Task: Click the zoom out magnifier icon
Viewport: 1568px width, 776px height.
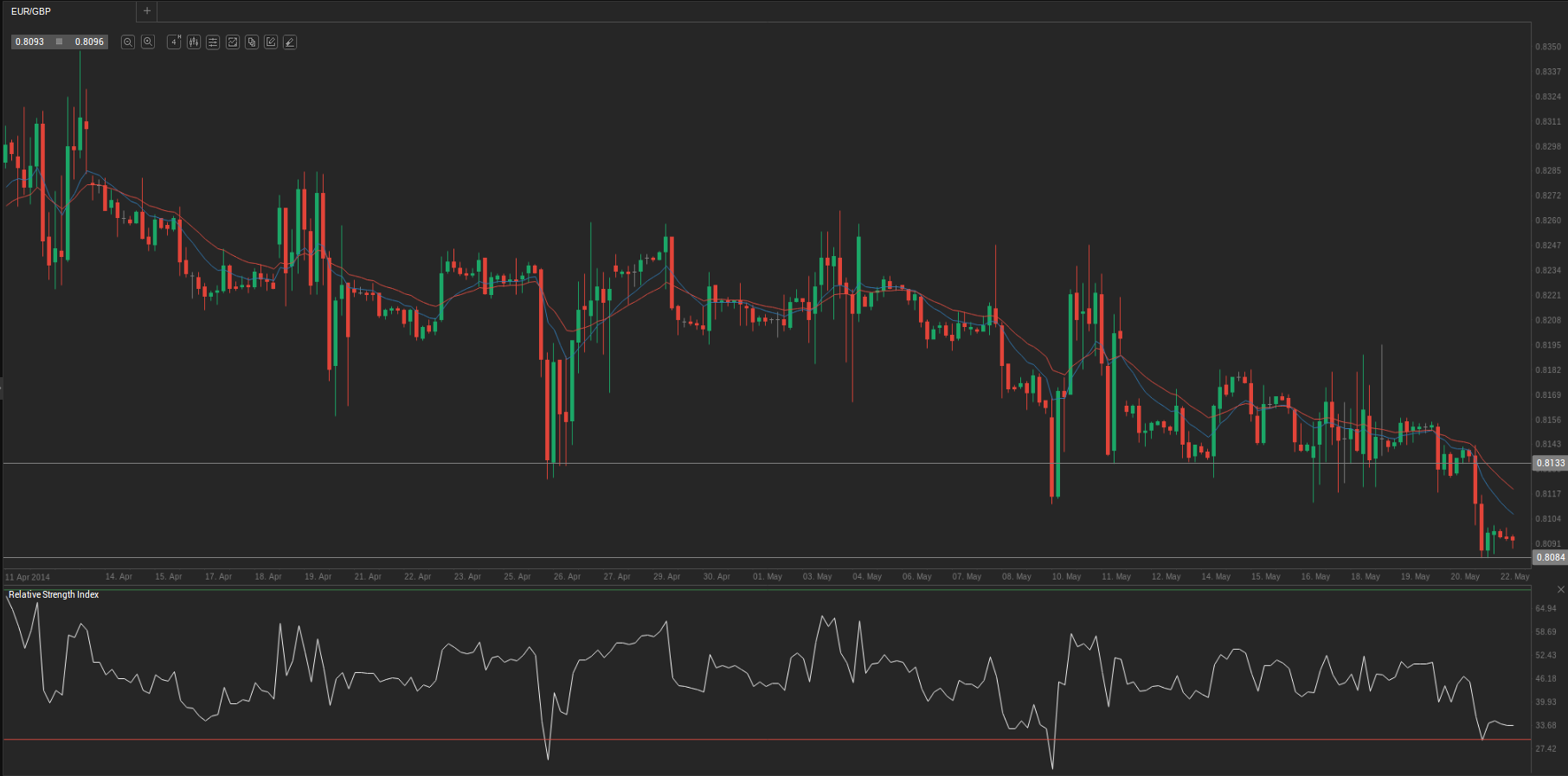Action: [x=128, y=42]
